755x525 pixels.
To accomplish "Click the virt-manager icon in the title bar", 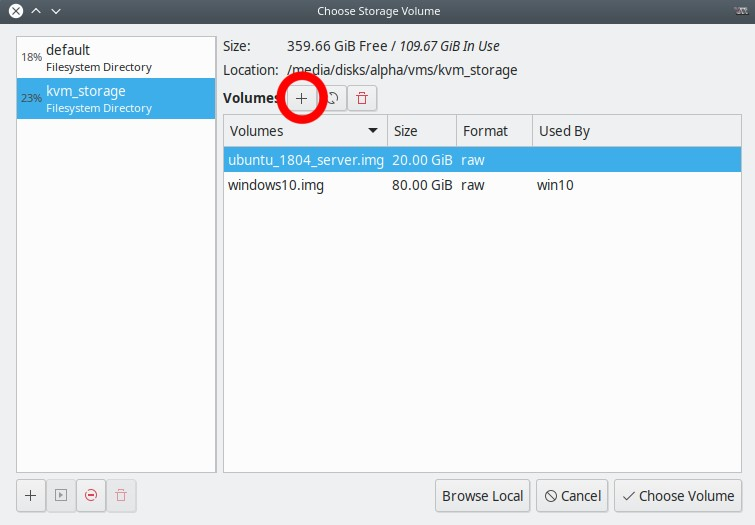I will point(741,11).
